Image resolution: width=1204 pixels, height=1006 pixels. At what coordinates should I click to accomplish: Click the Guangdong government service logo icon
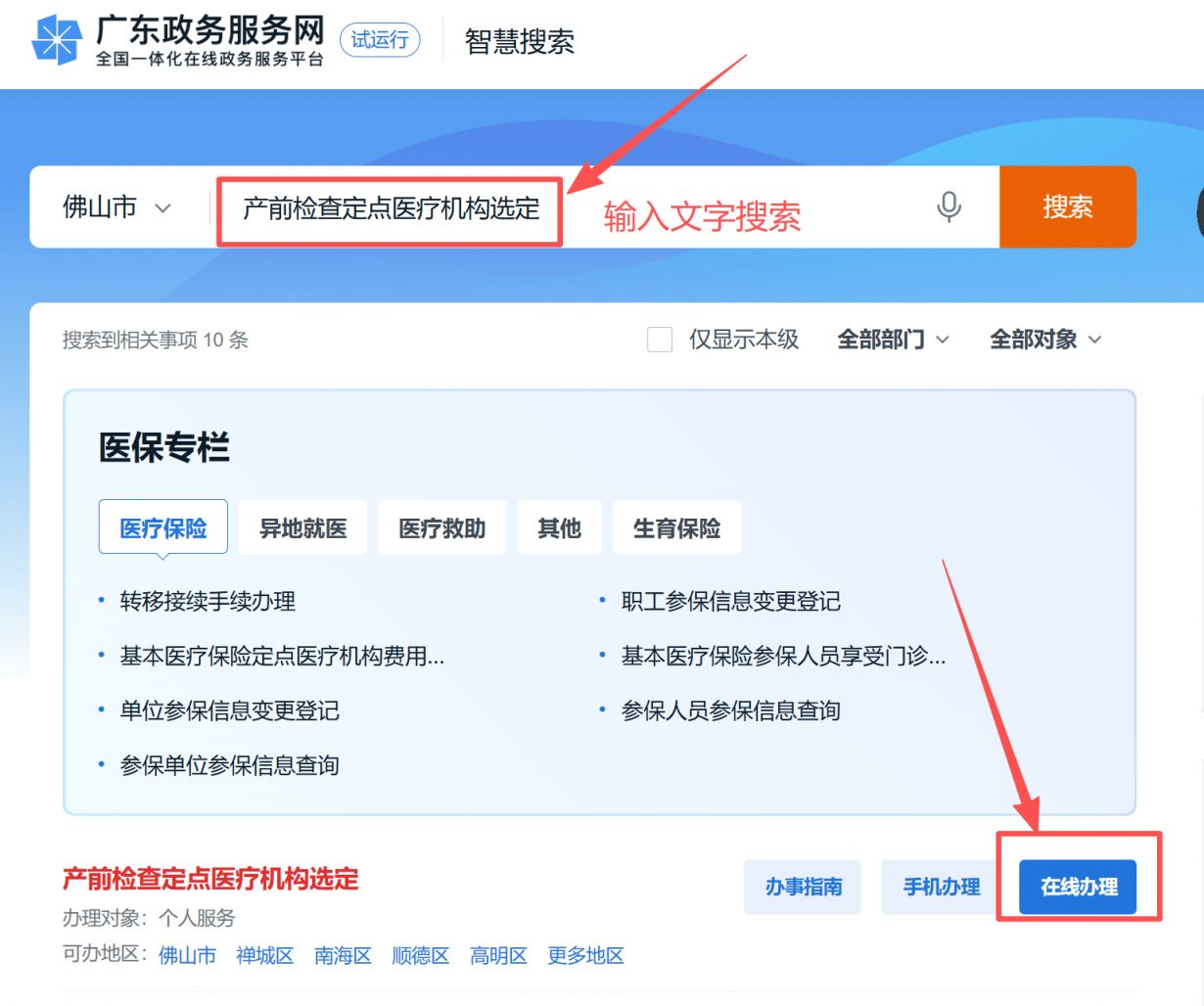point(57,40)
